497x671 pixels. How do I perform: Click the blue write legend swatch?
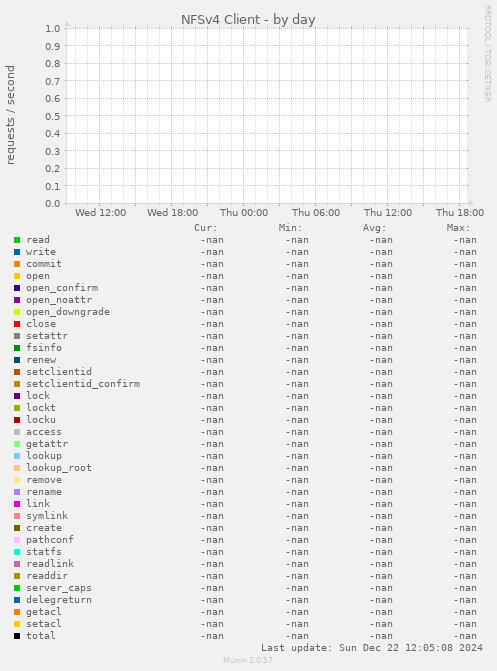tap(17, 252)
